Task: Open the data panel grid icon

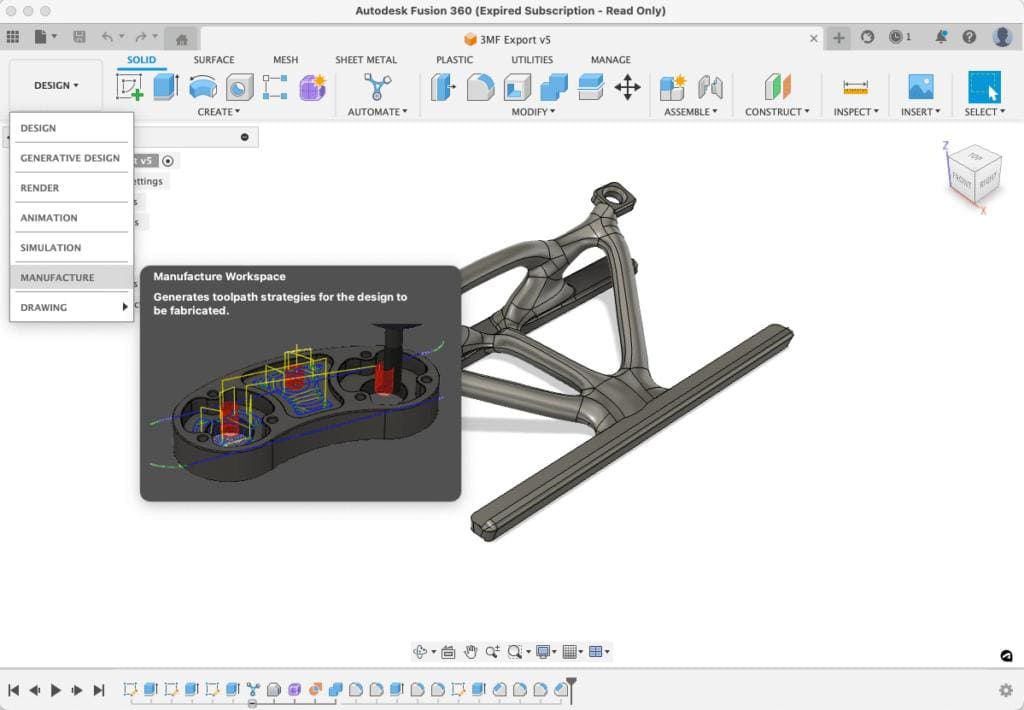Action: (12, 37)
